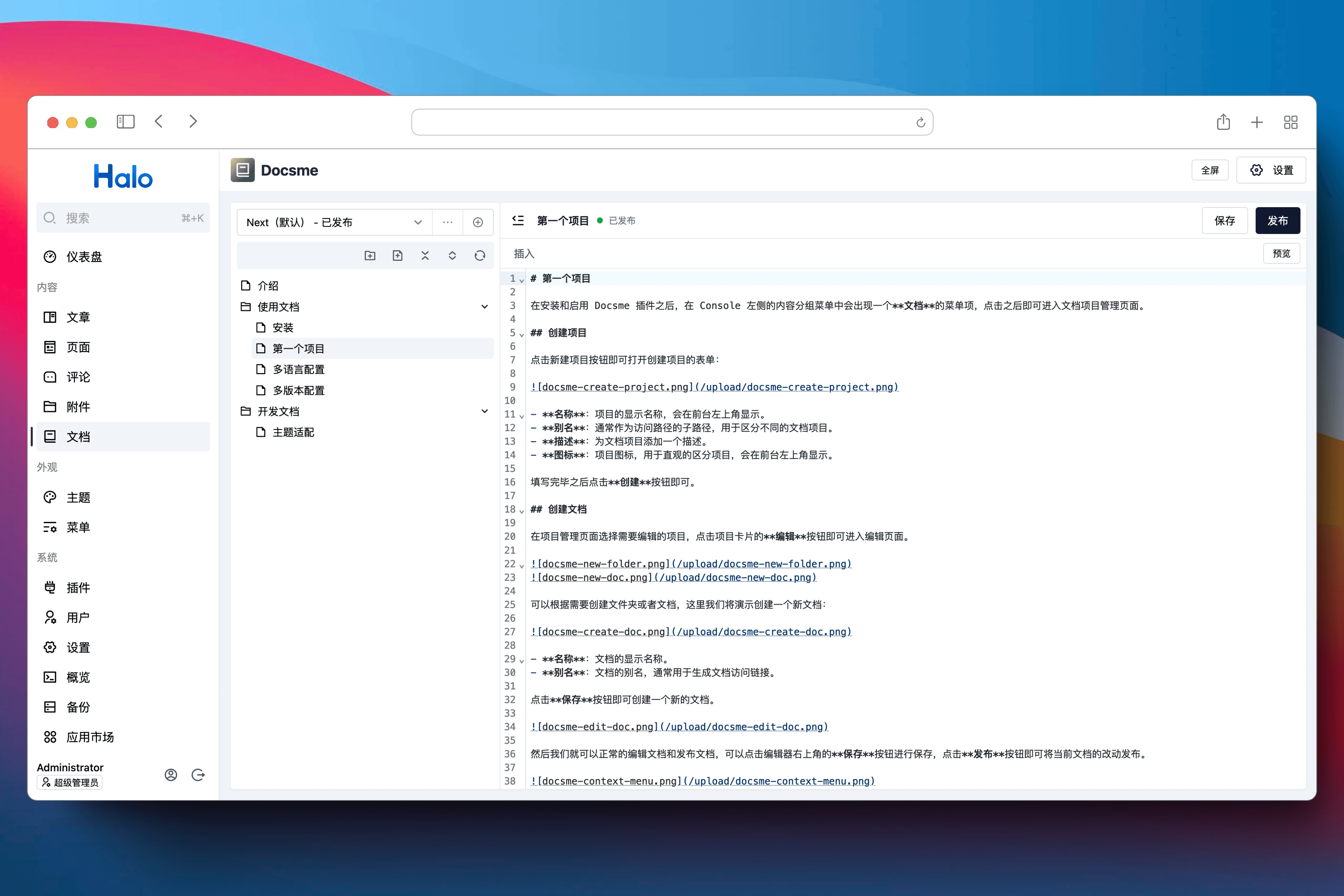This screenshot has width=1344, height=896.
Task: Open 应用市场 app market menu
Action: pos(123,737)
